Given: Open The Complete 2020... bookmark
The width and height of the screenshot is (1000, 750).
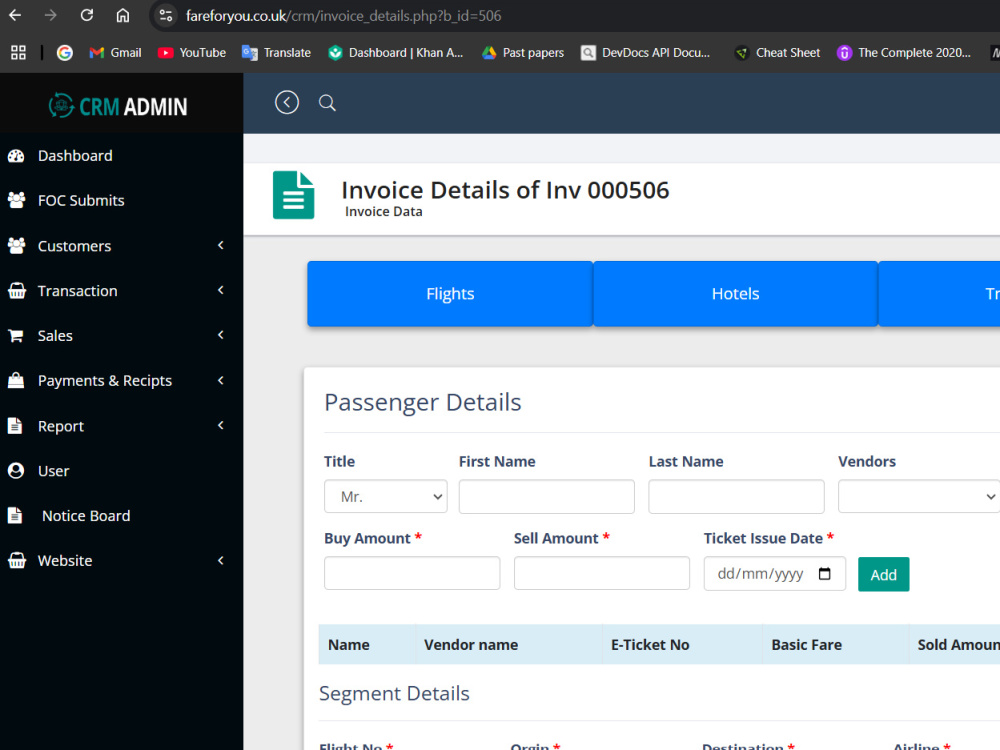Looking at the screenshot, I should pyautogui.click(x=904, y=53).
